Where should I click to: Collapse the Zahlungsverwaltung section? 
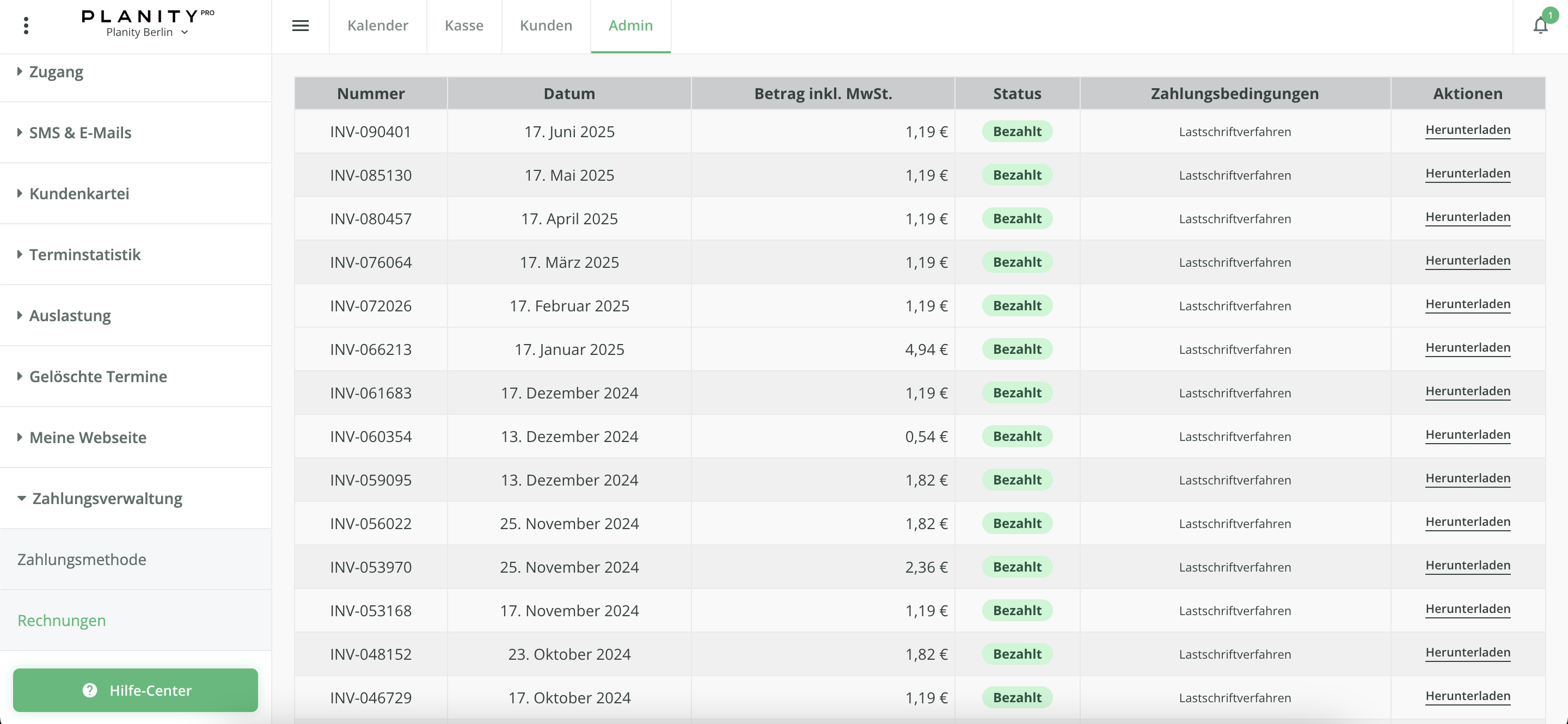point(107,498)
